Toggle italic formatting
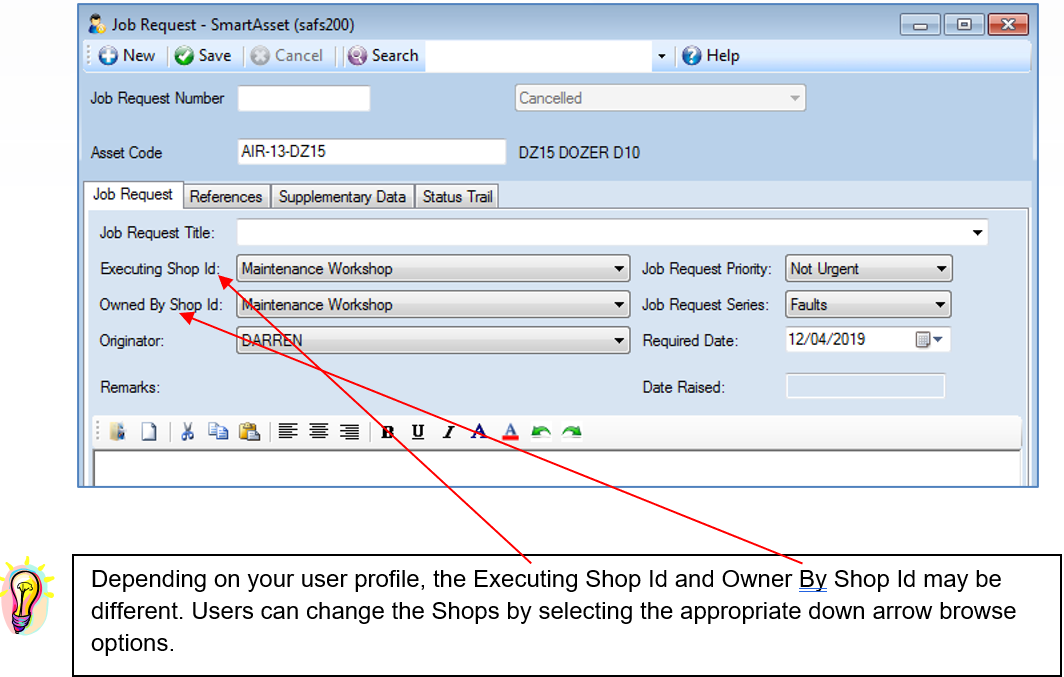The image size is (1064, 677). point(449,432)
